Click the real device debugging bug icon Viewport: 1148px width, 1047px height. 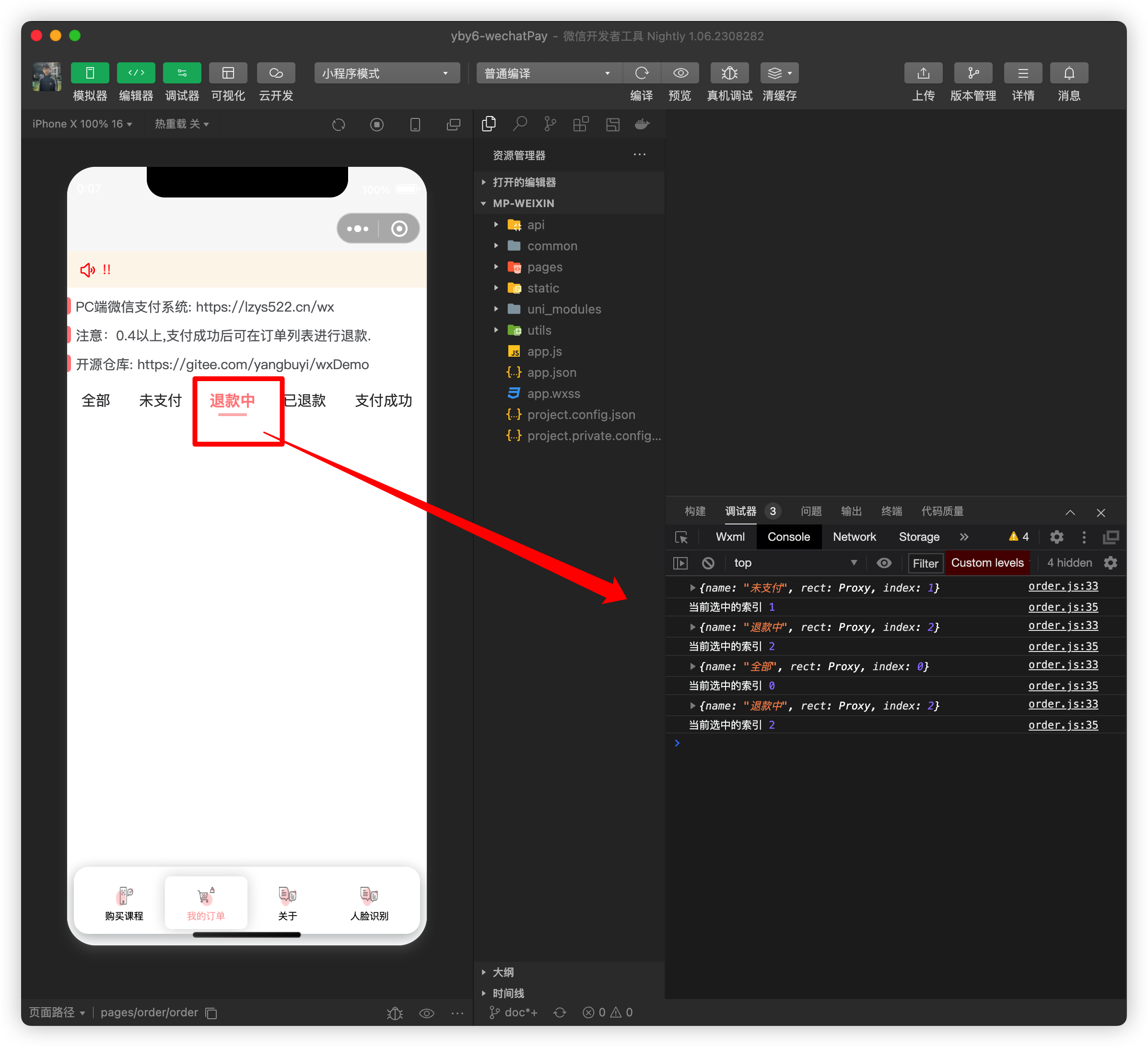(729, 73)
